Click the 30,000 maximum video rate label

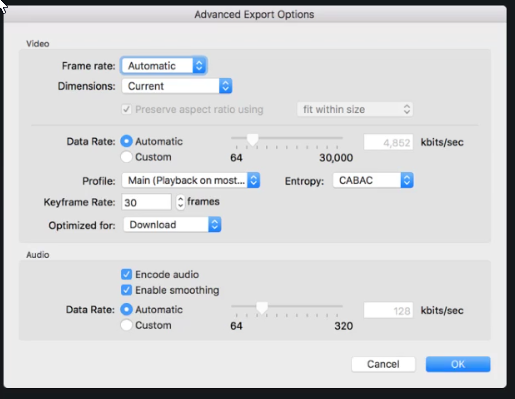[336, 158]
